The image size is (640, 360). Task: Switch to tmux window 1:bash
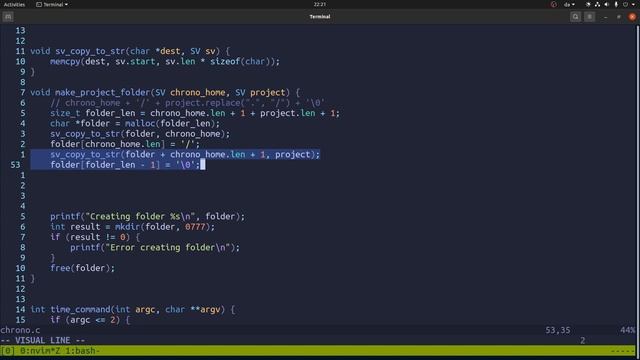click(x=82, y=351)
